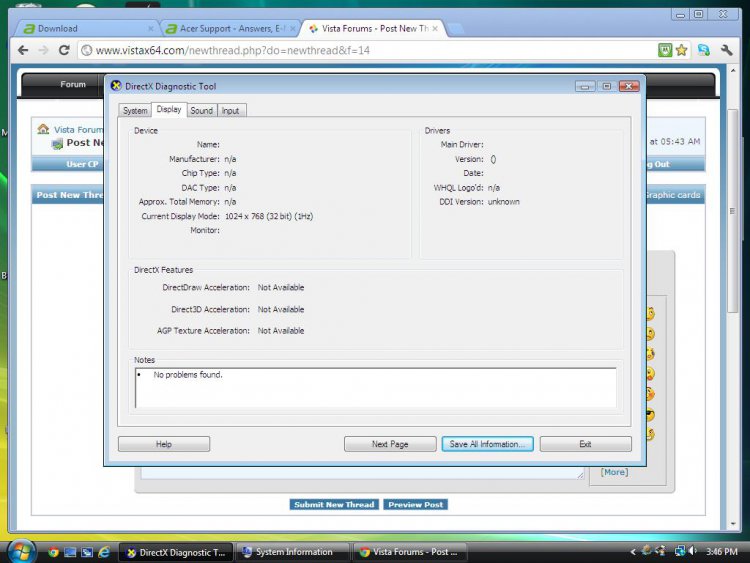The width and height of the screenshot is (750, 563).
Task: Go back in Chrome browser
Action: [x=23, y=50]
